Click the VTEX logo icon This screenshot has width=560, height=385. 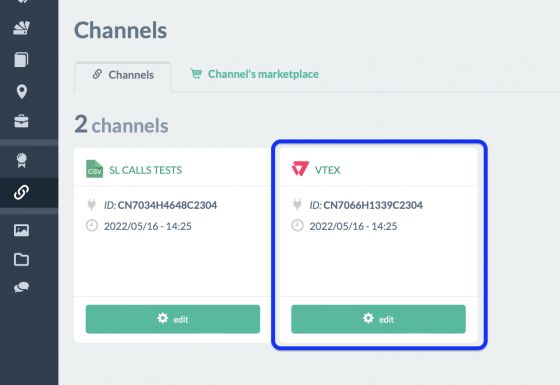pyautogui.click(x=300, y=169)
